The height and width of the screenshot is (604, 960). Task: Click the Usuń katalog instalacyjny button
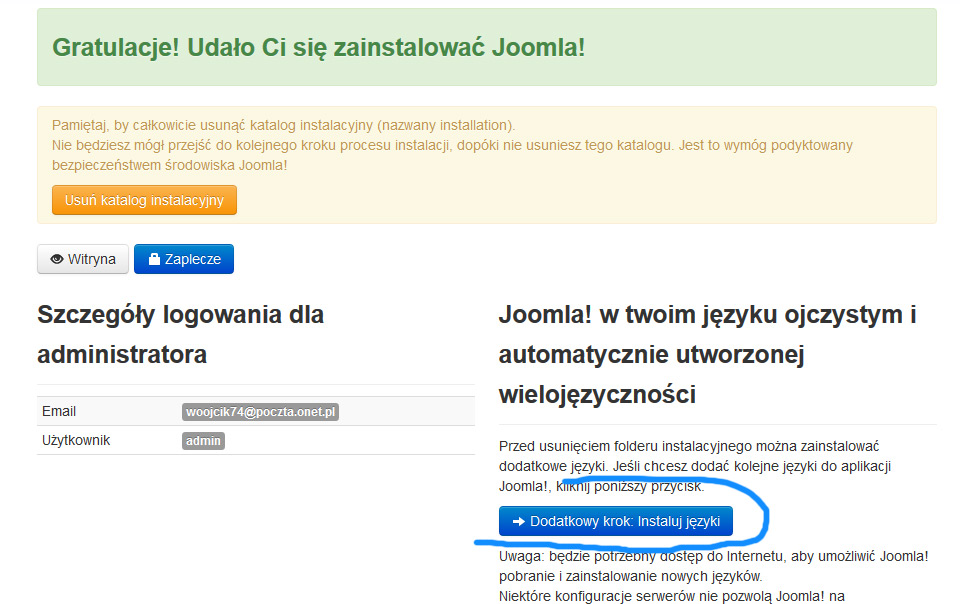tap(144, 200)
